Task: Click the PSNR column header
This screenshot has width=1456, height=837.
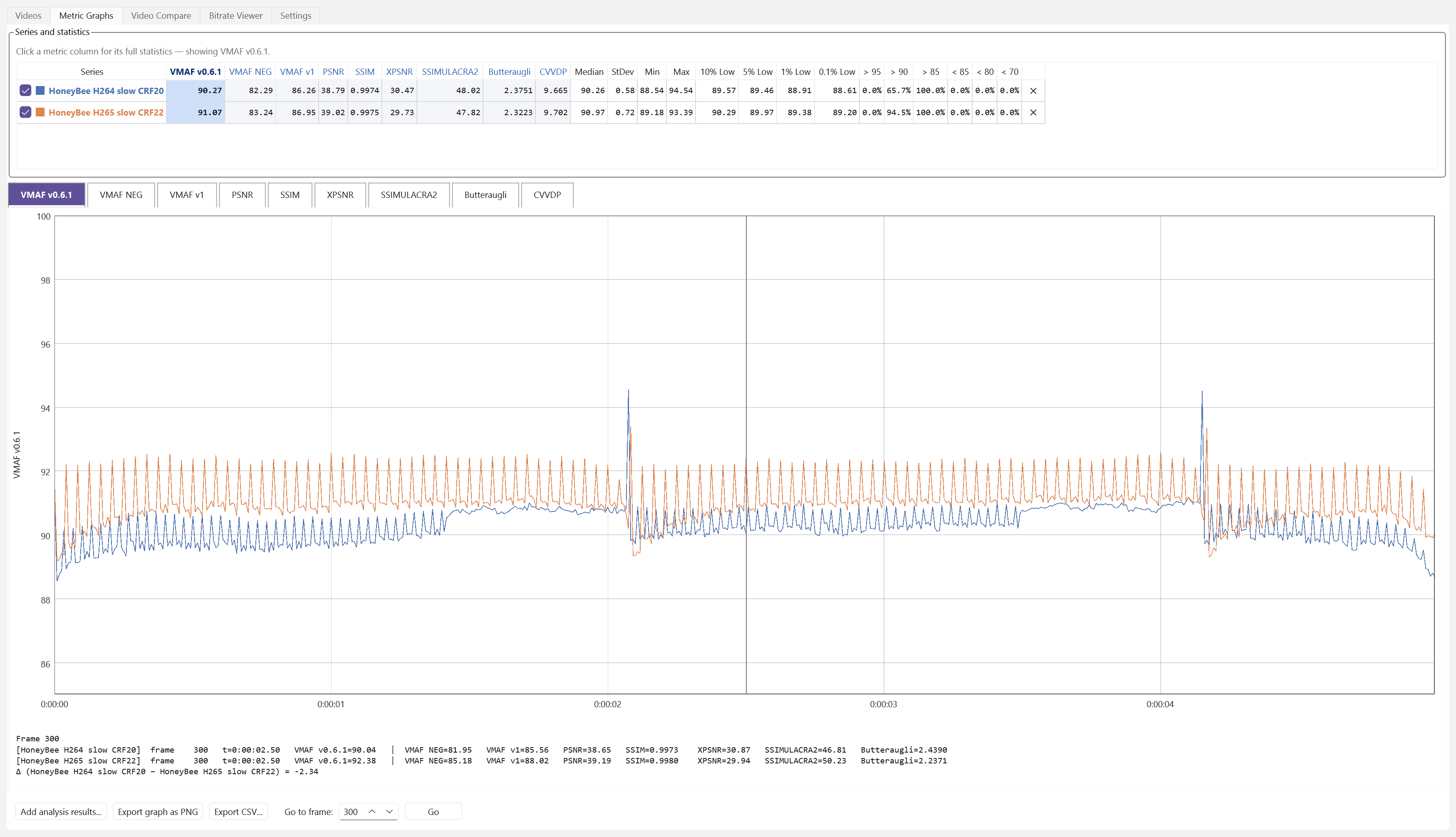Action: 334,72
